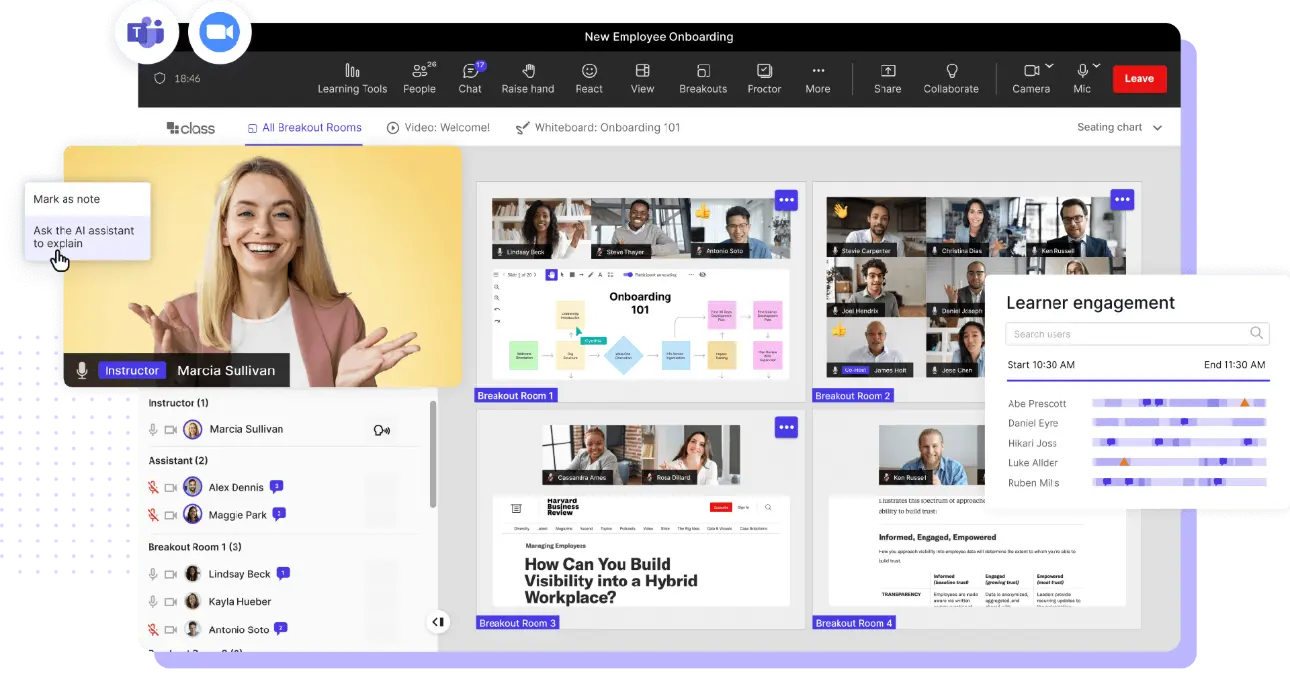The image size is (1290, 694).
Task: Open the Camera options chevron
Action: 1049,66
